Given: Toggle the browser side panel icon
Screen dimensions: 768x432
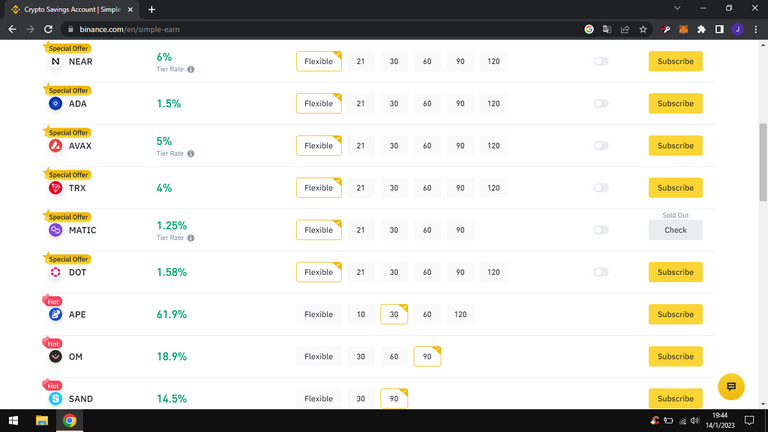Looking at the screenshot, I should pyautogui.click(x=720, y=29).
